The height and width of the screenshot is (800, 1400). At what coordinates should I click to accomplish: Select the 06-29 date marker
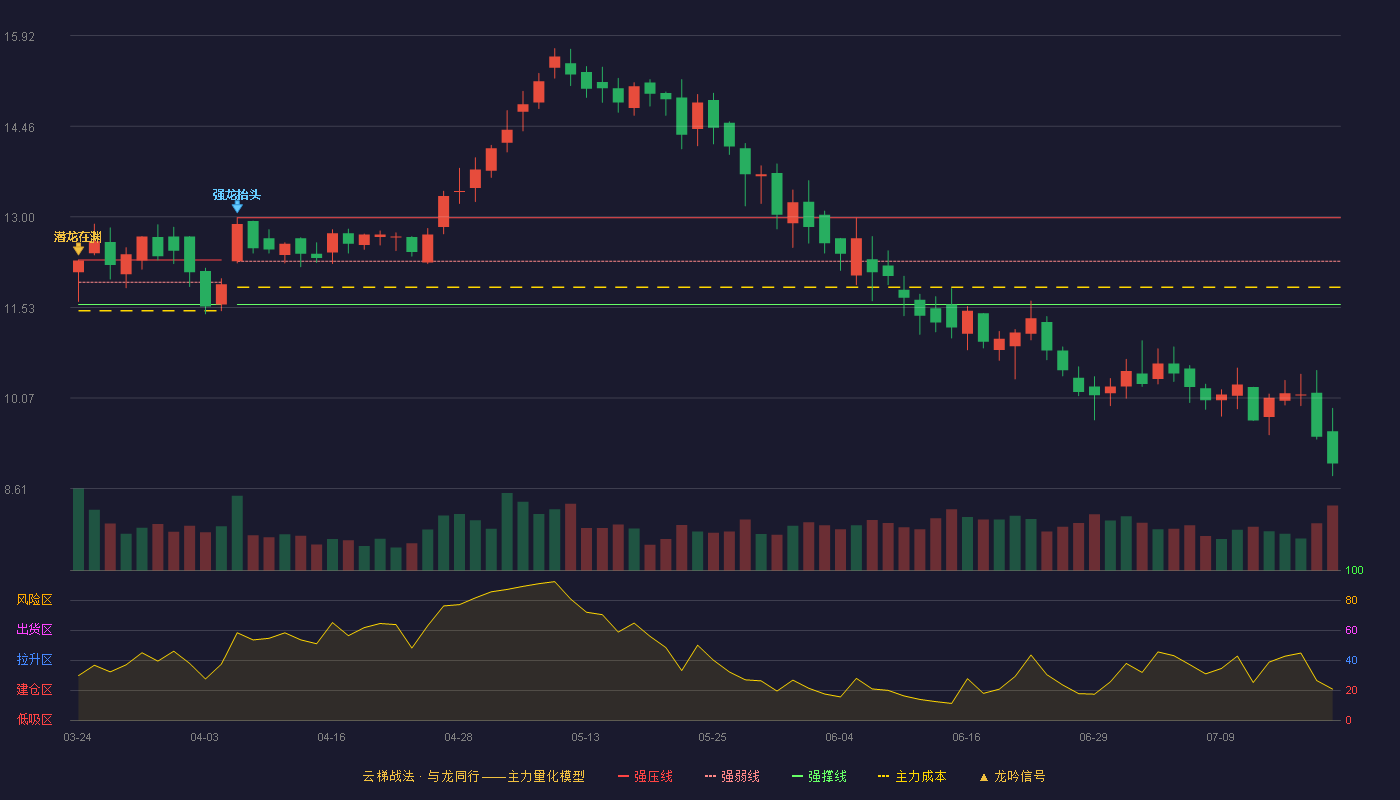tap(1093, 737)
